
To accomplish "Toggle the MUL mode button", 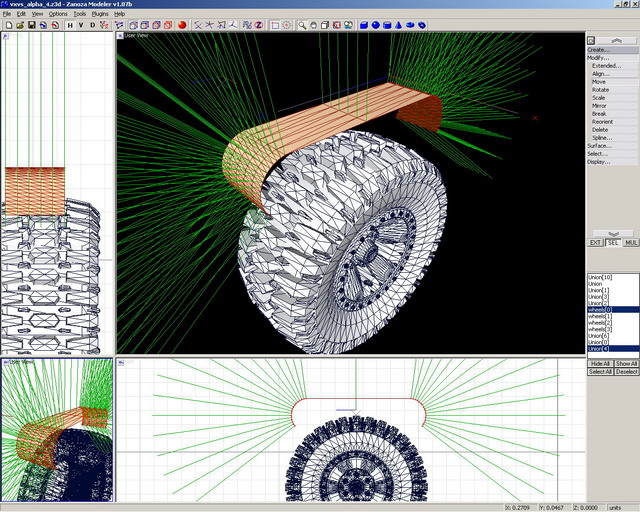I will click(x=630, y=243).
